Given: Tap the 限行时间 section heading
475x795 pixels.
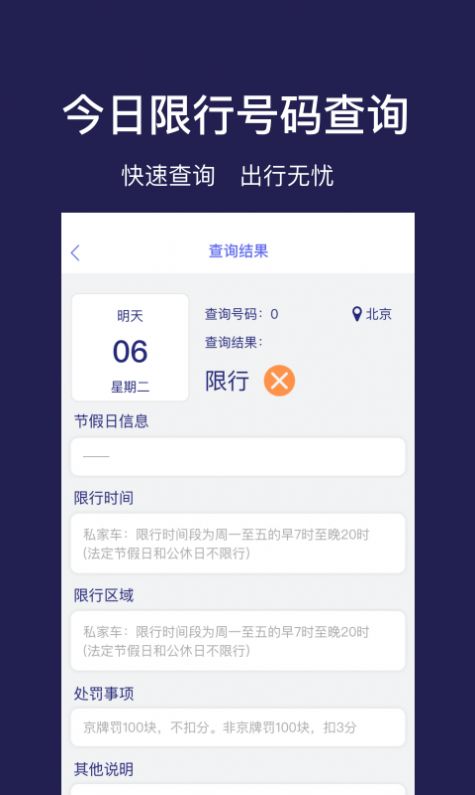Looking at the screenshot, I should coord(103,497).
